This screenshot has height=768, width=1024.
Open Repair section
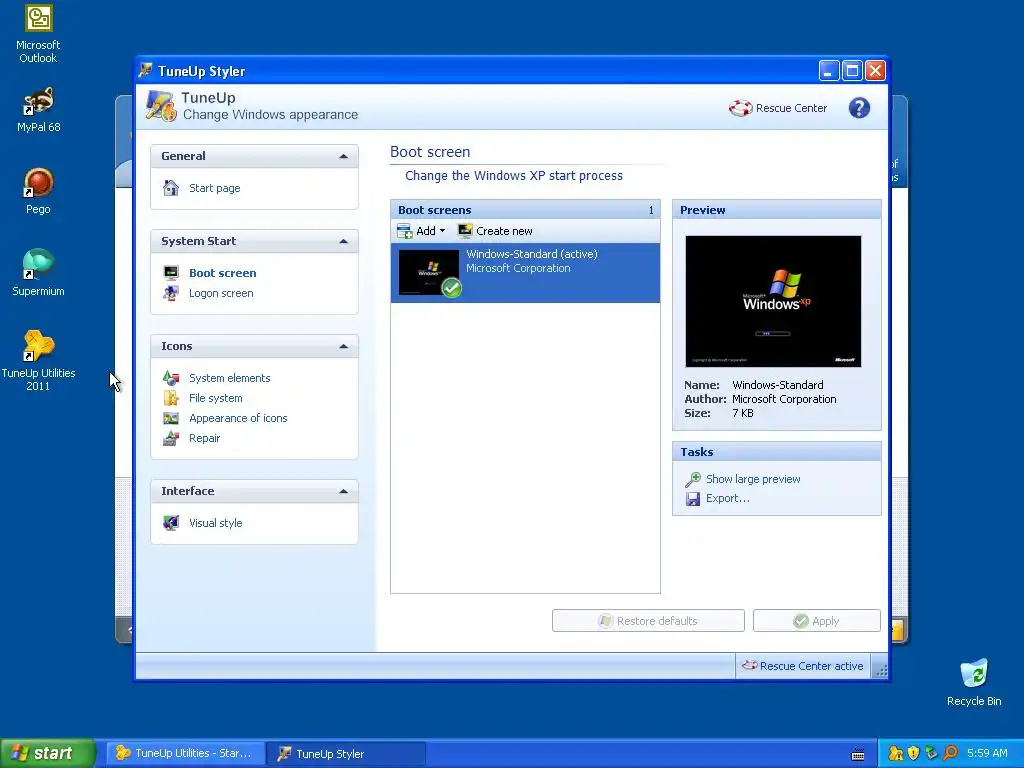point(204,438)
